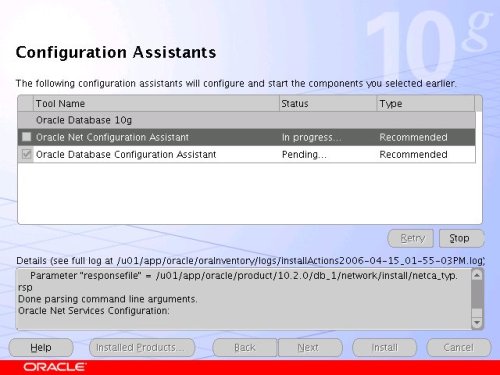The width and height of the screenshot is (500, 375).
Task: Proceed with the Next button
Action: pos(310,348)
